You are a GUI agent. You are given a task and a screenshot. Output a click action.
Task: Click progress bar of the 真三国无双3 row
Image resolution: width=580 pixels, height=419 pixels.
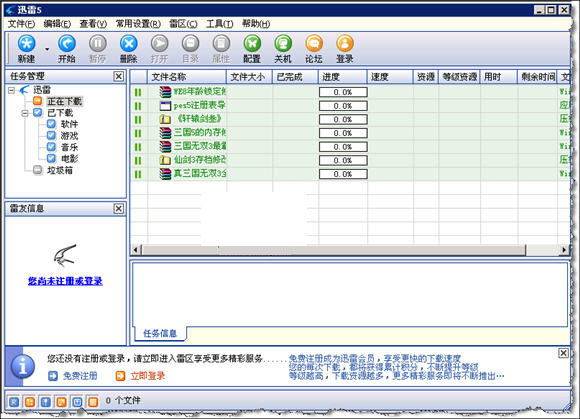click(x=343, y=174)
